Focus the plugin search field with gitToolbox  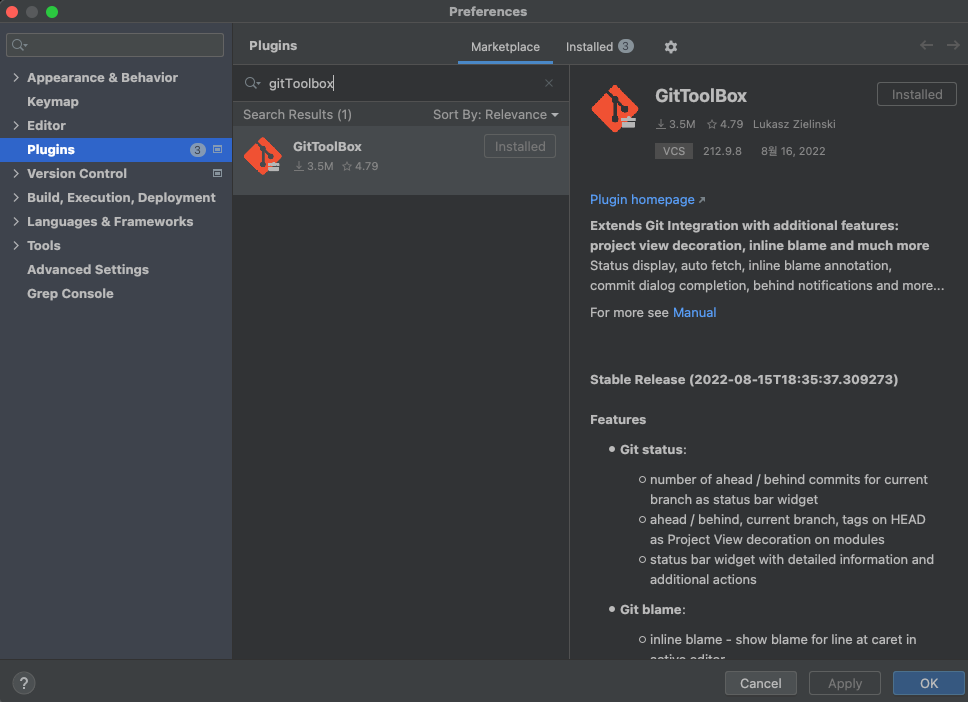[401, 83]
